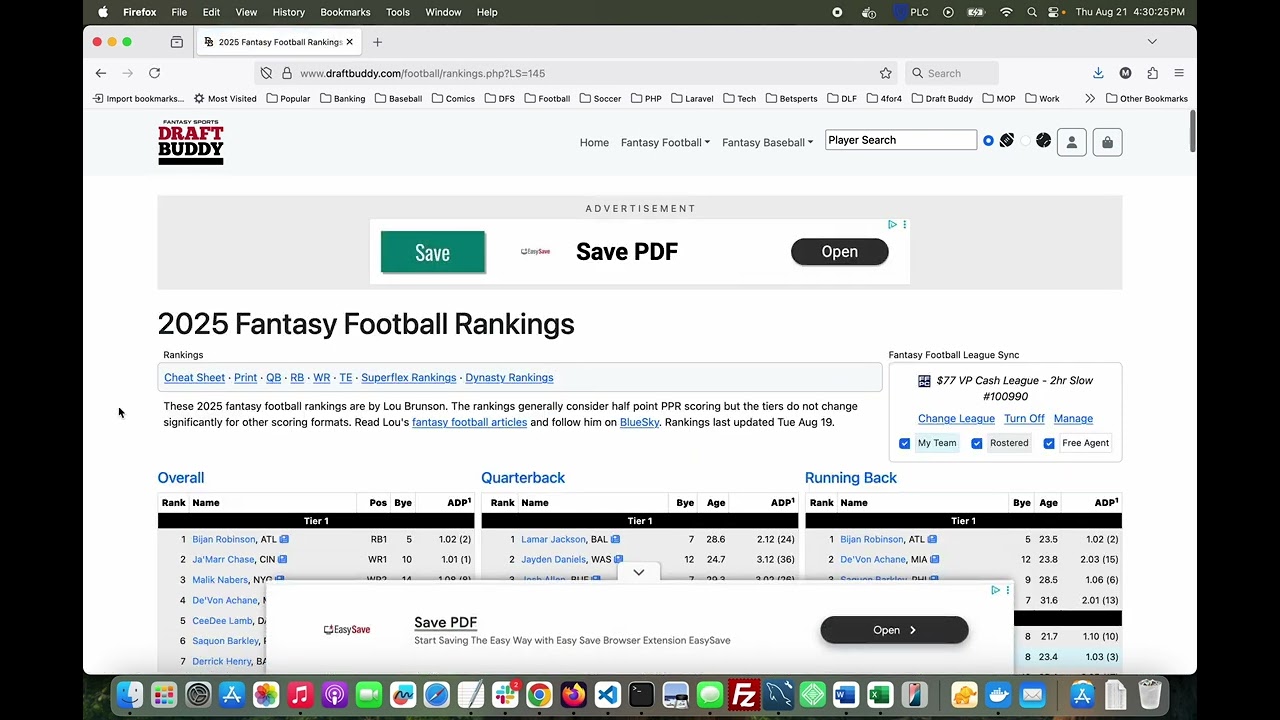
Task: Open the list all tabs chevron
Action: (1152, 42)
